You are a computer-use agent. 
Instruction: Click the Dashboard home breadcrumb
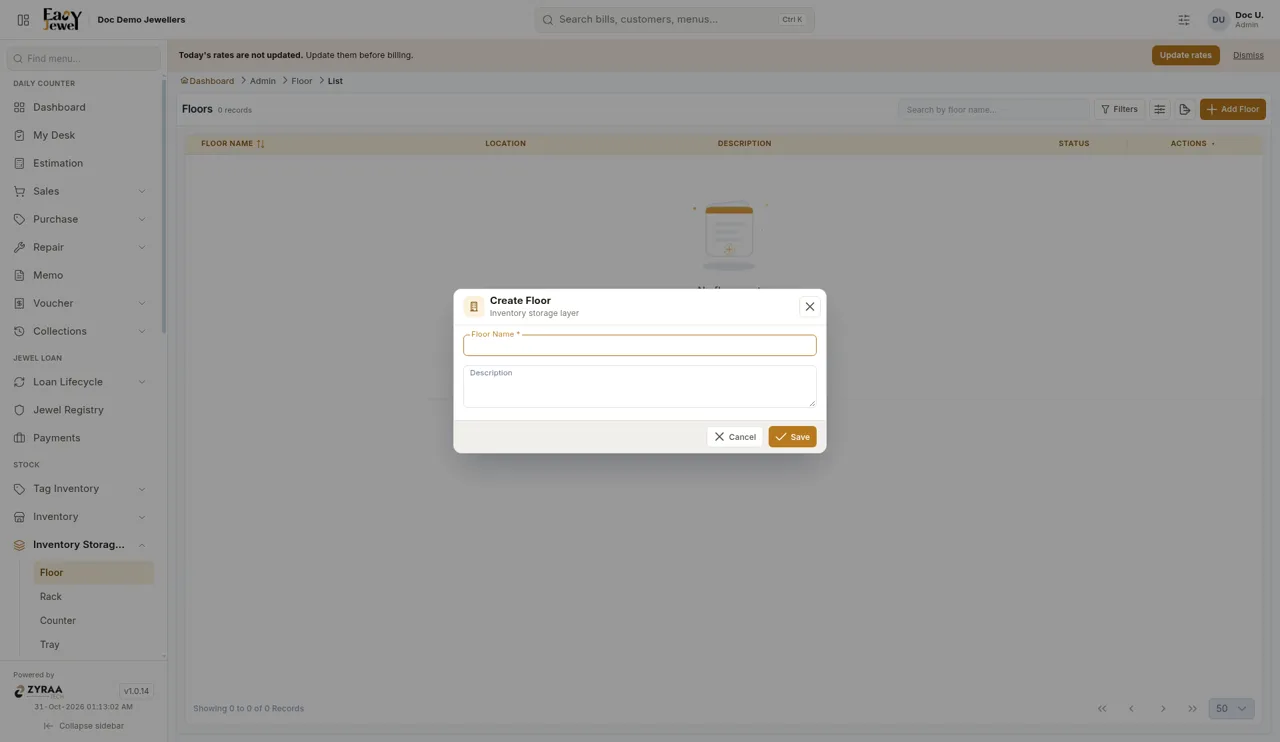207,81
